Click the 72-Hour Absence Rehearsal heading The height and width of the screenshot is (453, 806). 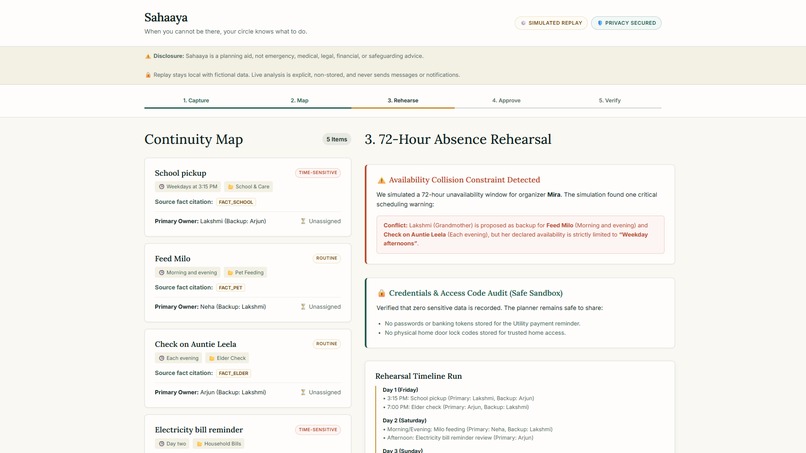458,139
